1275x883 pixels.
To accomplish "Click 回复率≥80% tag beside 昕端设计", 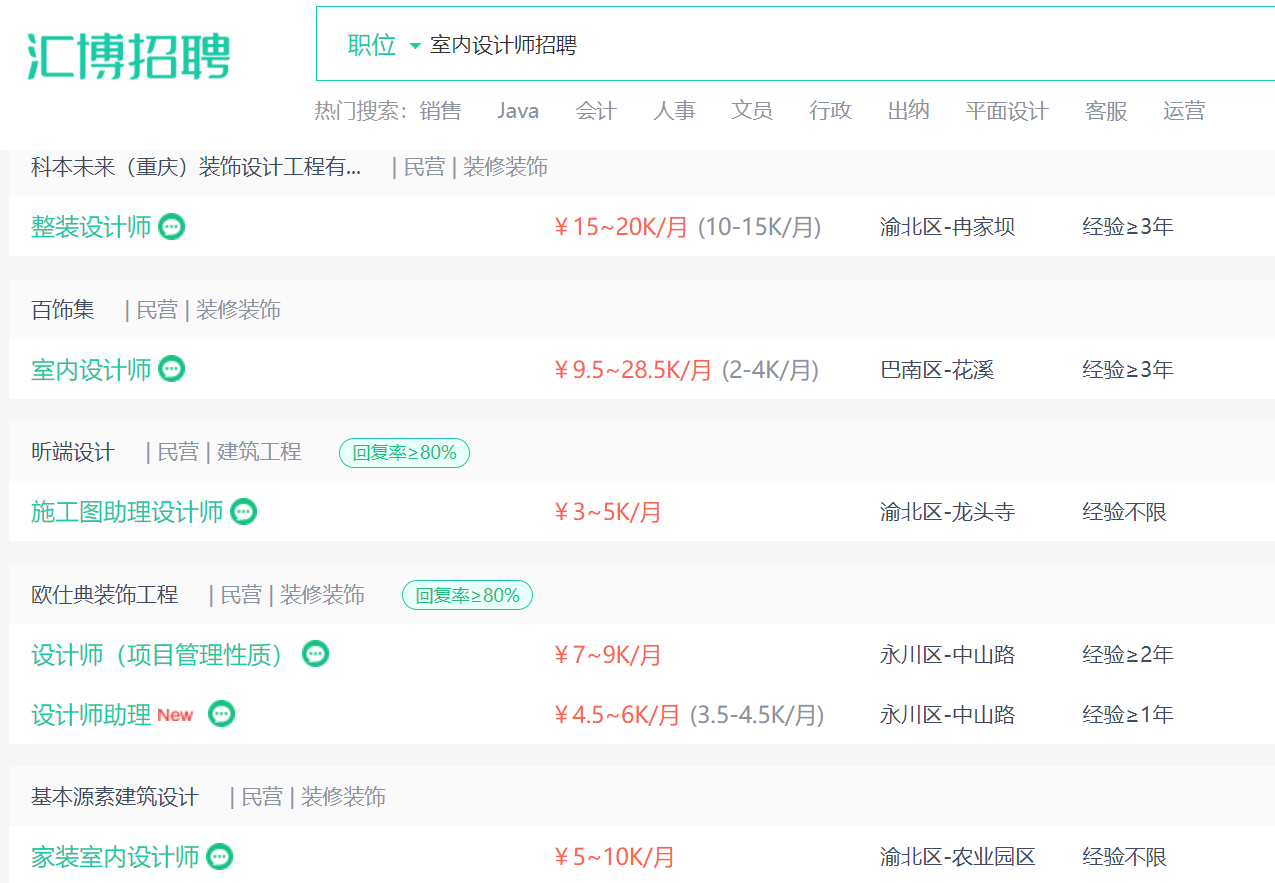I will click(x=404, y=453).
